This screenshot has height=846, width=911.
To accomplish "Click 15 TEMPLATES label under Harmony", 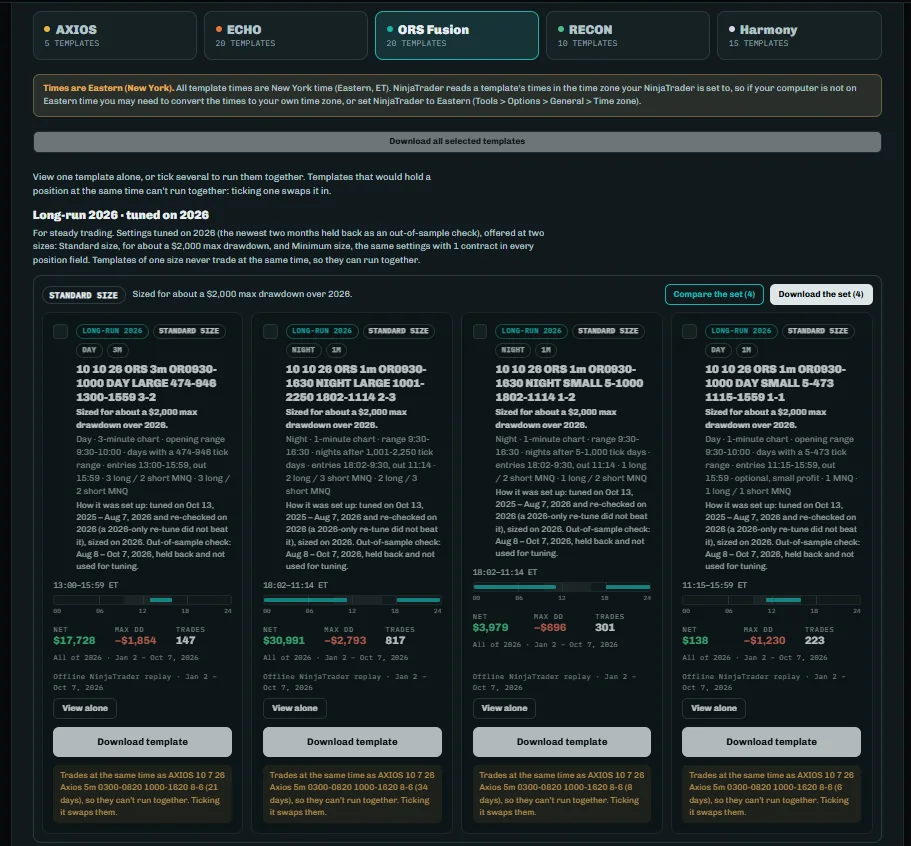I will (x=758, y=44).
